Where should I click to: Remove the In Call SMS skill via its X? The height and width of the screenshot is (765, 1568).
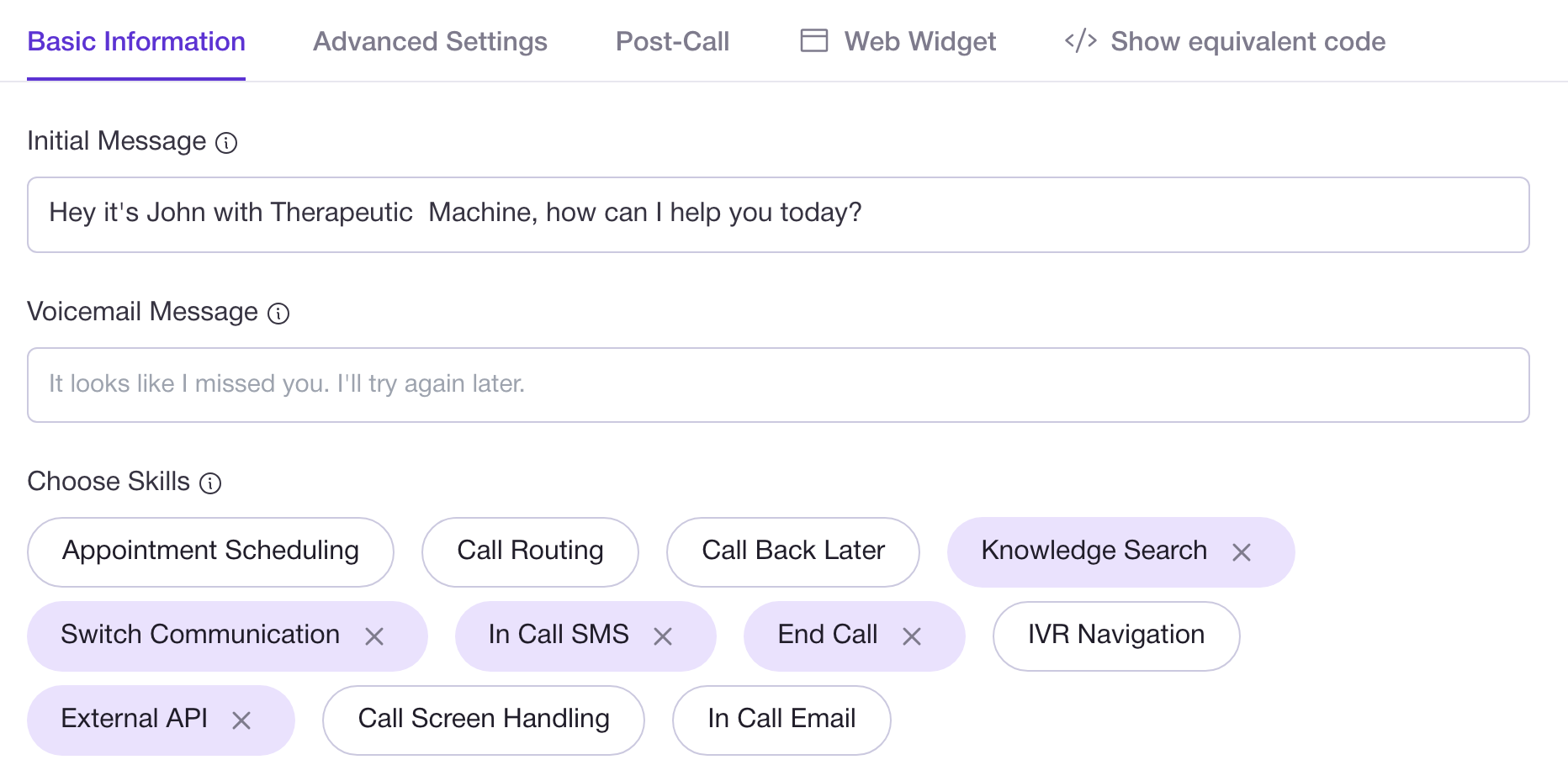tap(664, 636)
